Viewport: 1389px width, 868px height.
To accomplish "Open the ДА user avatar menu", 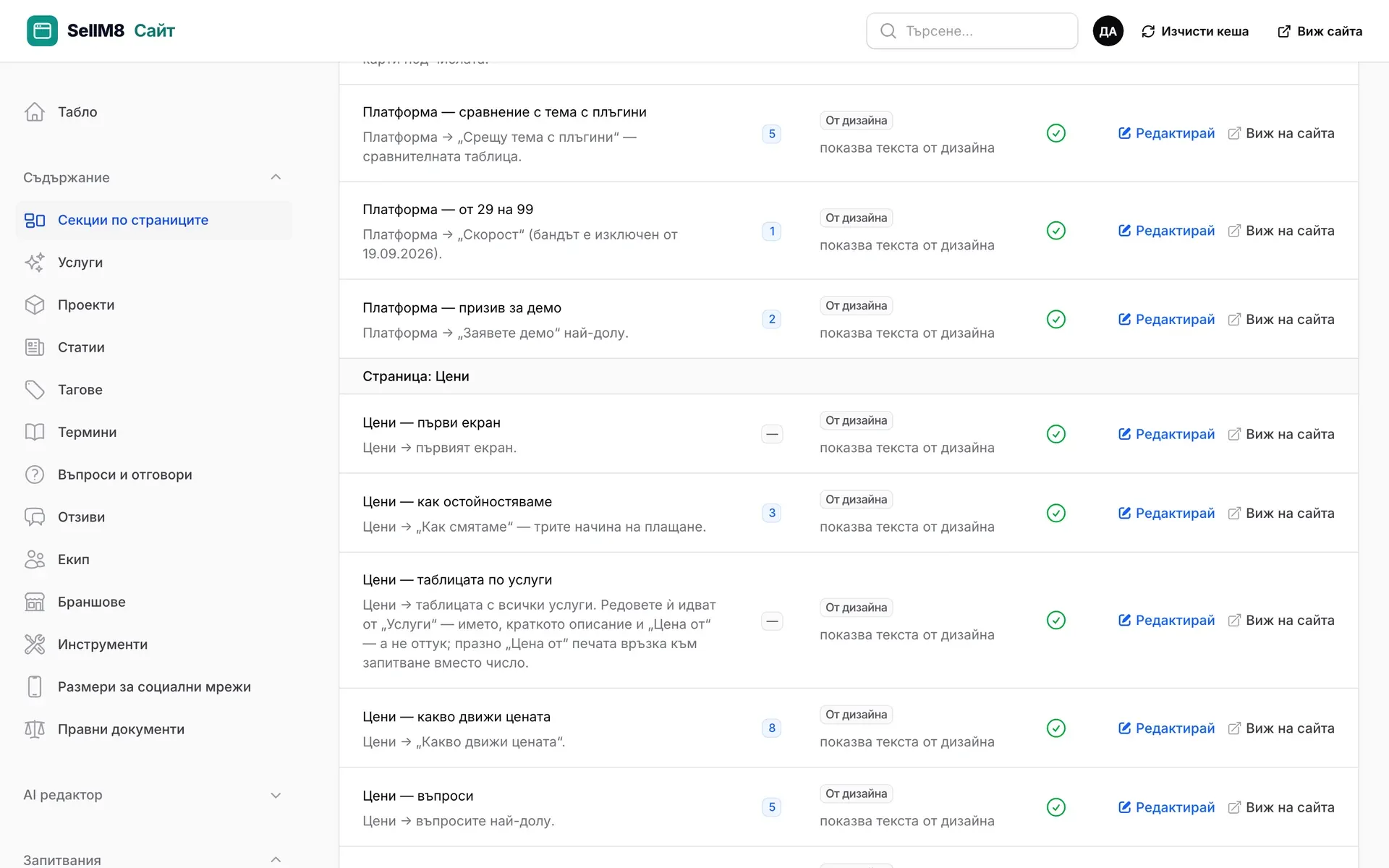I will click(1108, 31).
